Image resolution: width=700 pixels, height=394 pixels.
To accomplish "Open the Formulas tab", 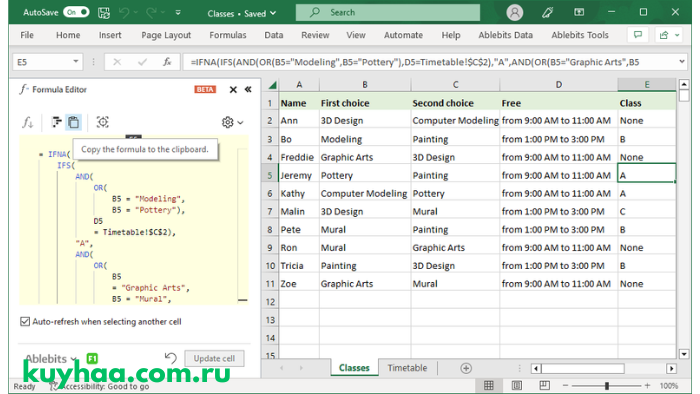I will click(x=228, y=35).
